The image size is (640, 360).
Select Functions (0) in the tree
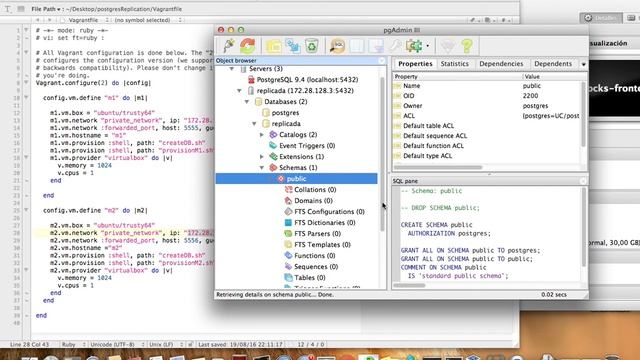pos(314,256)
